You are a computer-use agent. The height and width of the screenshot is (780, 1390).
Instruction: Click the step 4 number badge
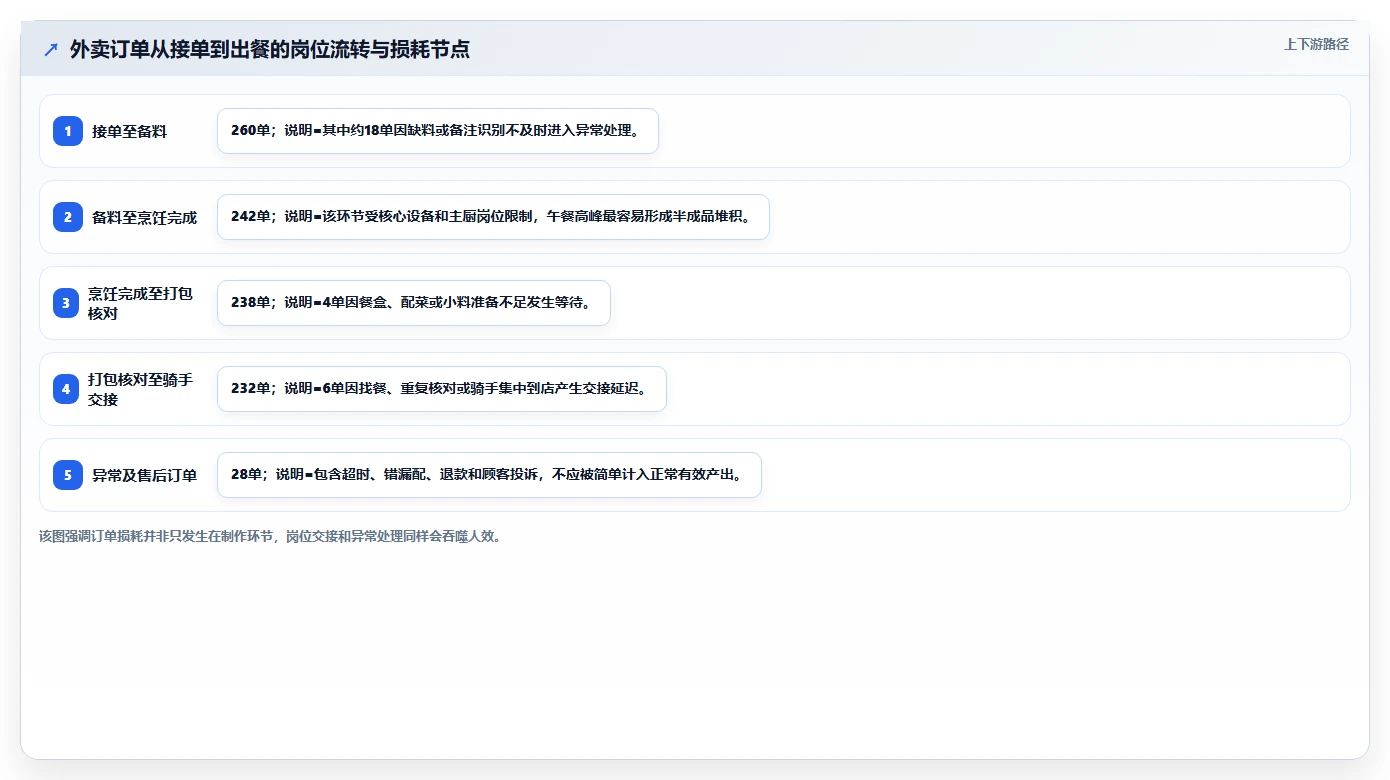coord(66,389)
